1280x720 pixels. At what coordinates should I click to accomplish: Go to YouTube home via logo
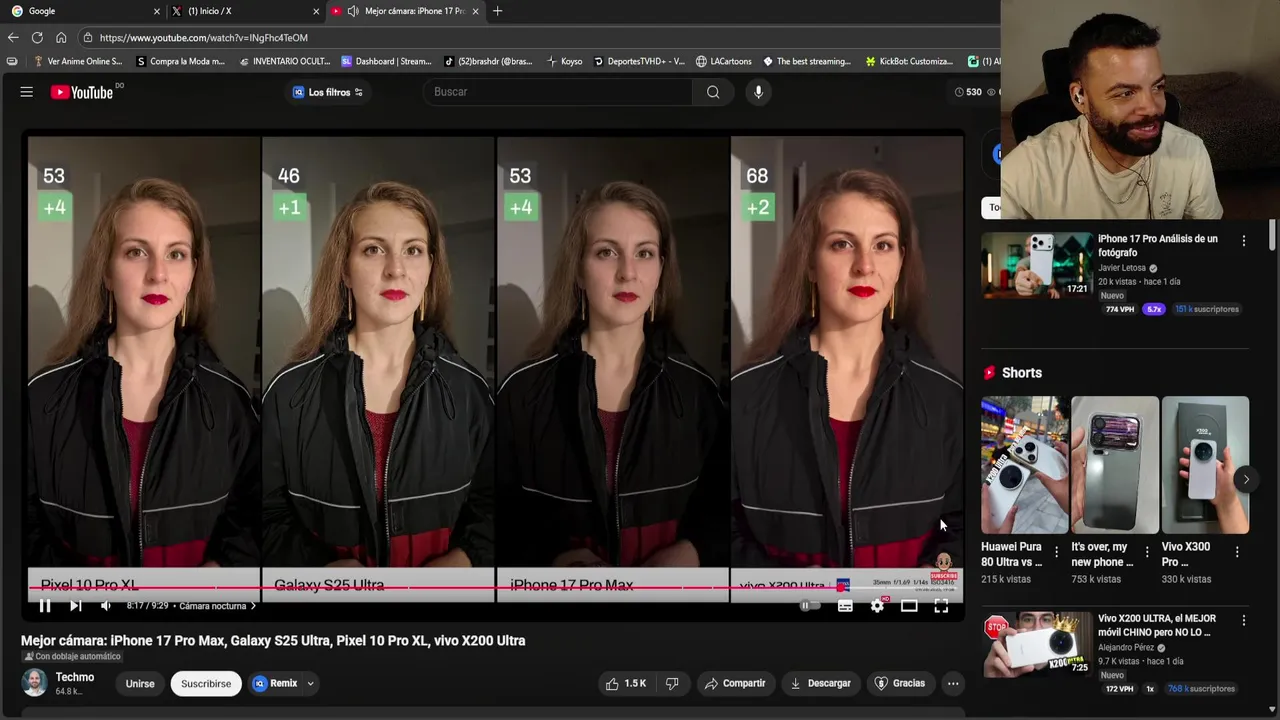tap(82, 92)
